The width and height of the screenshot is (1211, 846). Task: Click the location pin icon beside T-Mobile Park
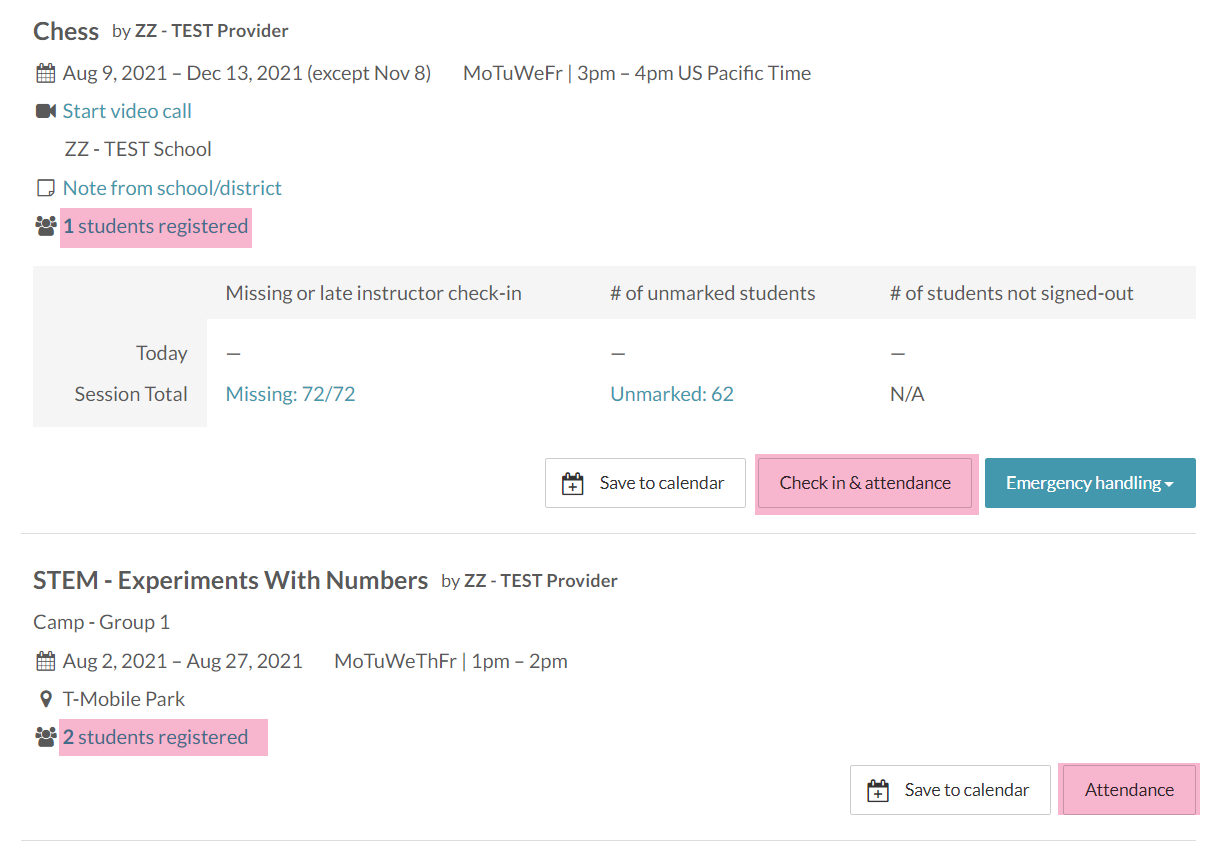[x=45, y=699]
